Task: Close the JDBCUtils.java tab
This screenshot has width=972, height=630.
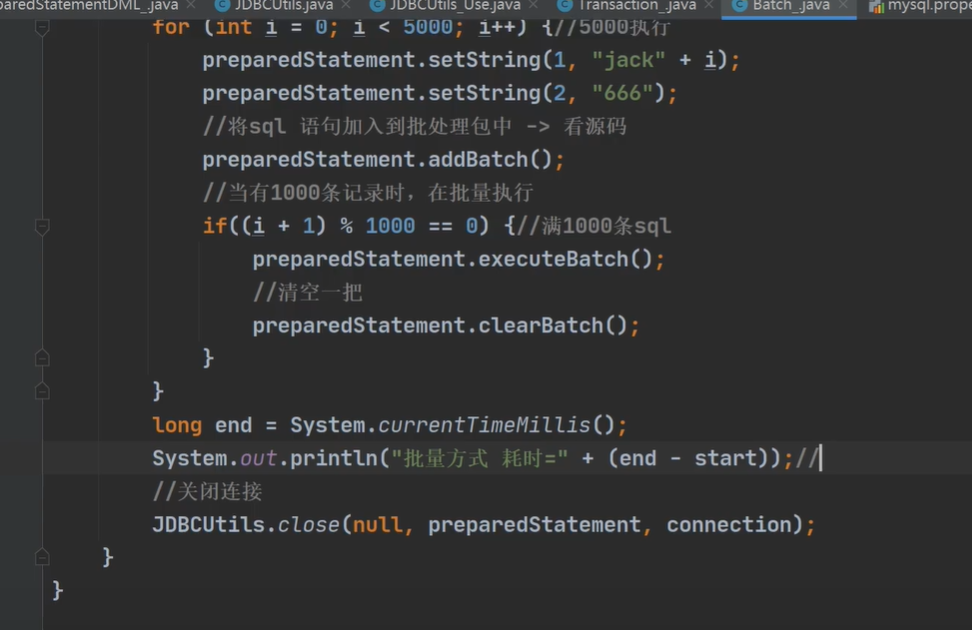Action: pyautogui.click(x=346, y=5)
